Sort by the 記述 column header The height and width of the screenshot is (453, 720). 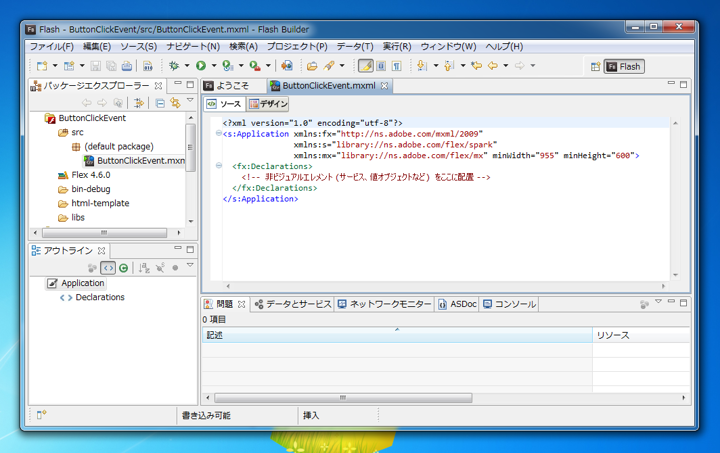[x=397, y=336]
